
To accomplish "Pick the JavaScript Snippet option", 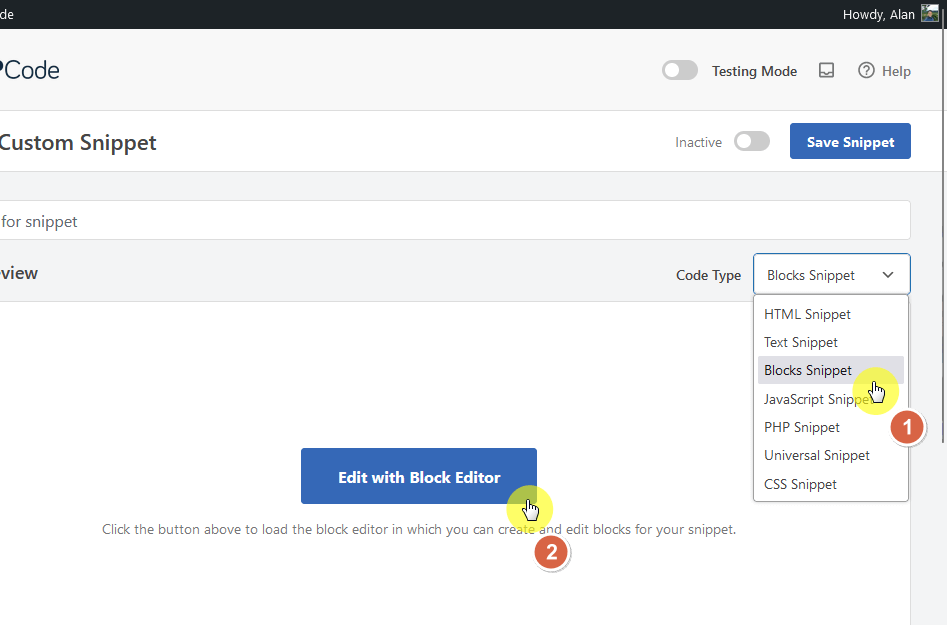I will click(x=830, y=399).
